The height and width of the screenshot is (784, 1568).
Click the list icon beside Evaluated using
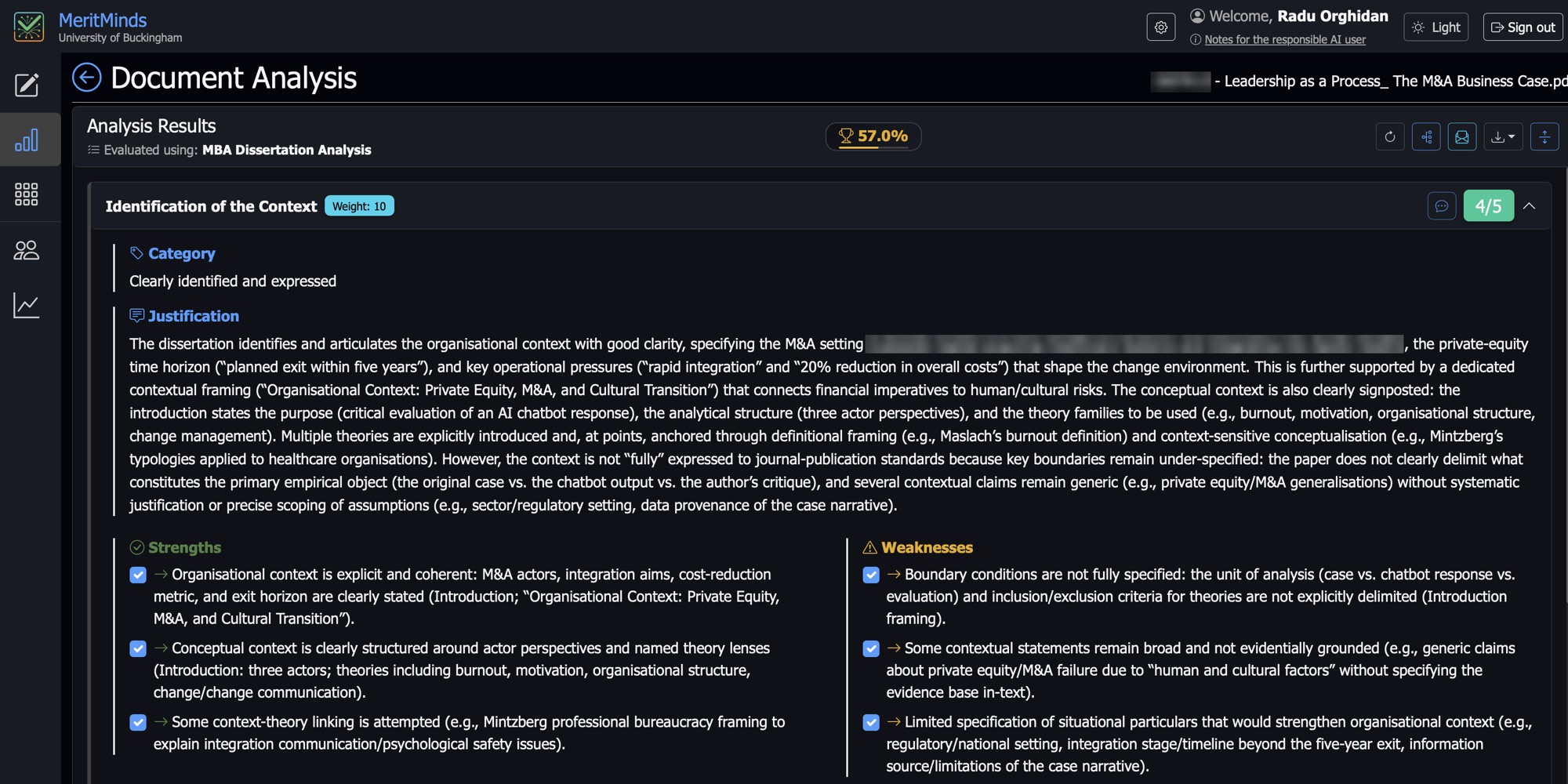coord(94,150)
